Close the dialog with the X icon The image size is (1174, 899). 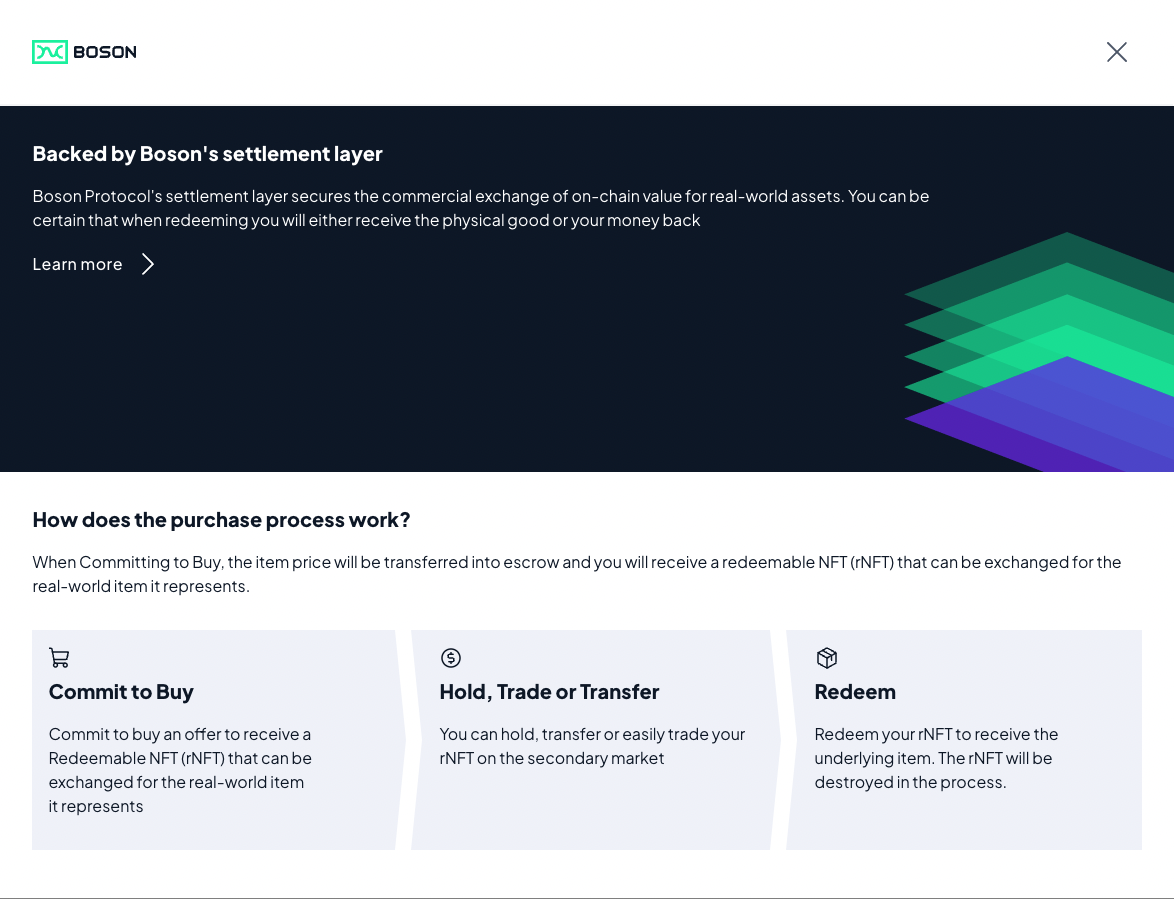point(1116,52)
